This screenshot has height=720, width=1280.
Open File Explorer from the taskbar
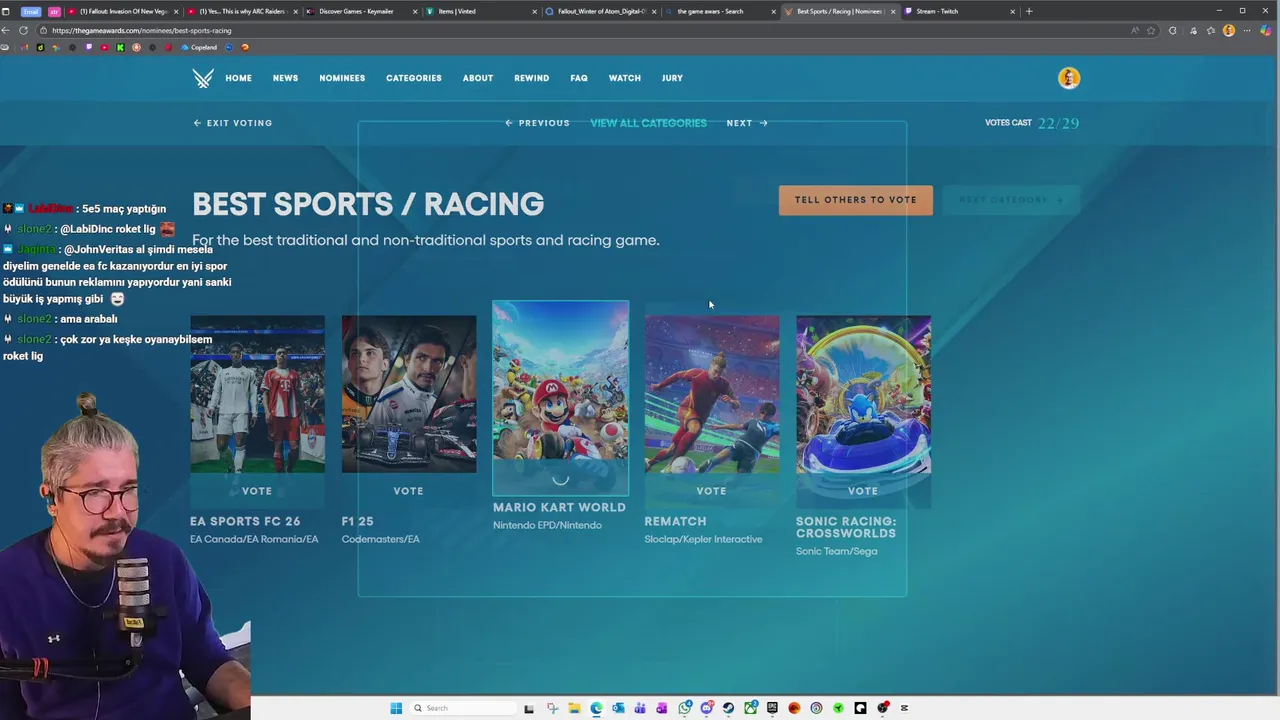pyautogui.click(x=574, y=708)
